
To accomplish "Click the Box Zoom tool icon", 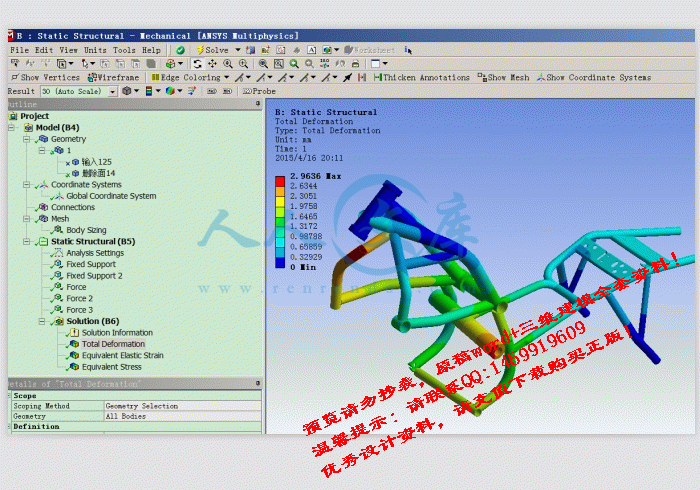I will coord(243,64).
